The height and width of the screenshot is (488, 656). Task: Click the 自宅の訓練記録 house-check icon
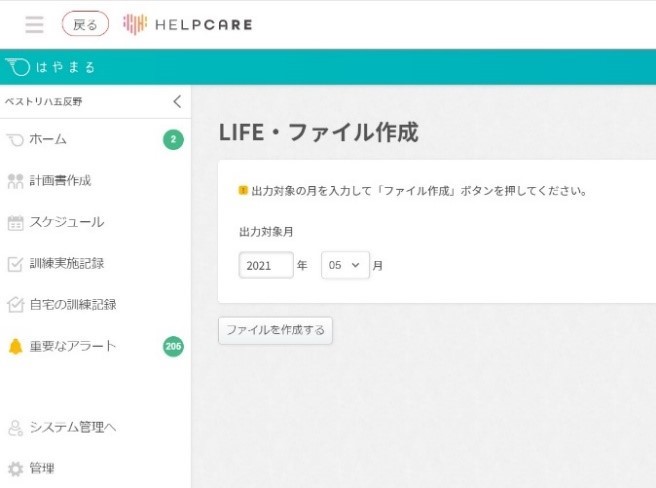point(15,304)
